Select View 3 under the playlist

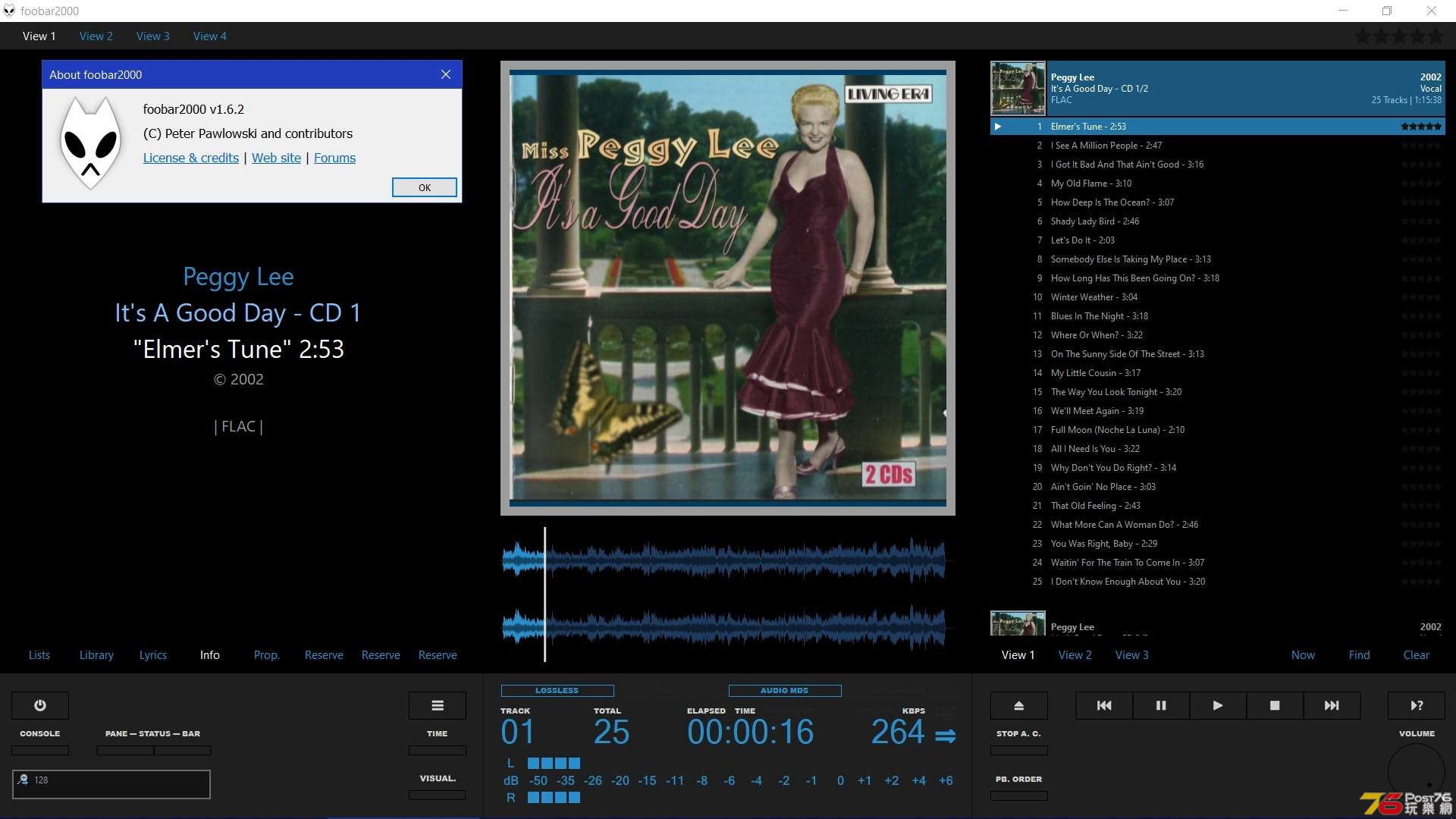tap(1132, 655)
